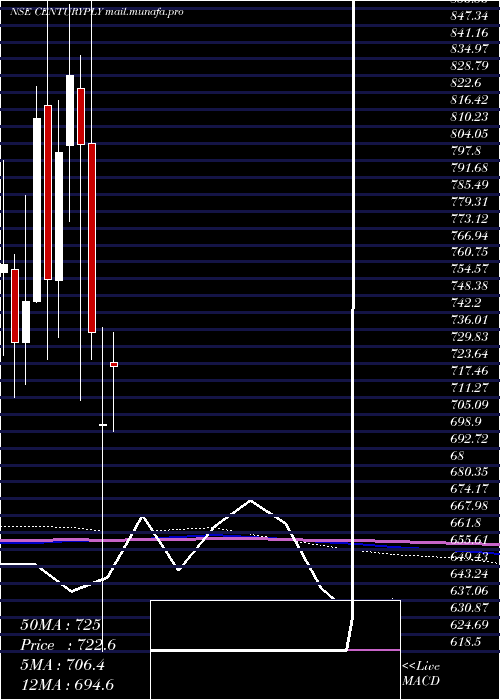Click the 729.83 price axis label

[x=469, y=337]
